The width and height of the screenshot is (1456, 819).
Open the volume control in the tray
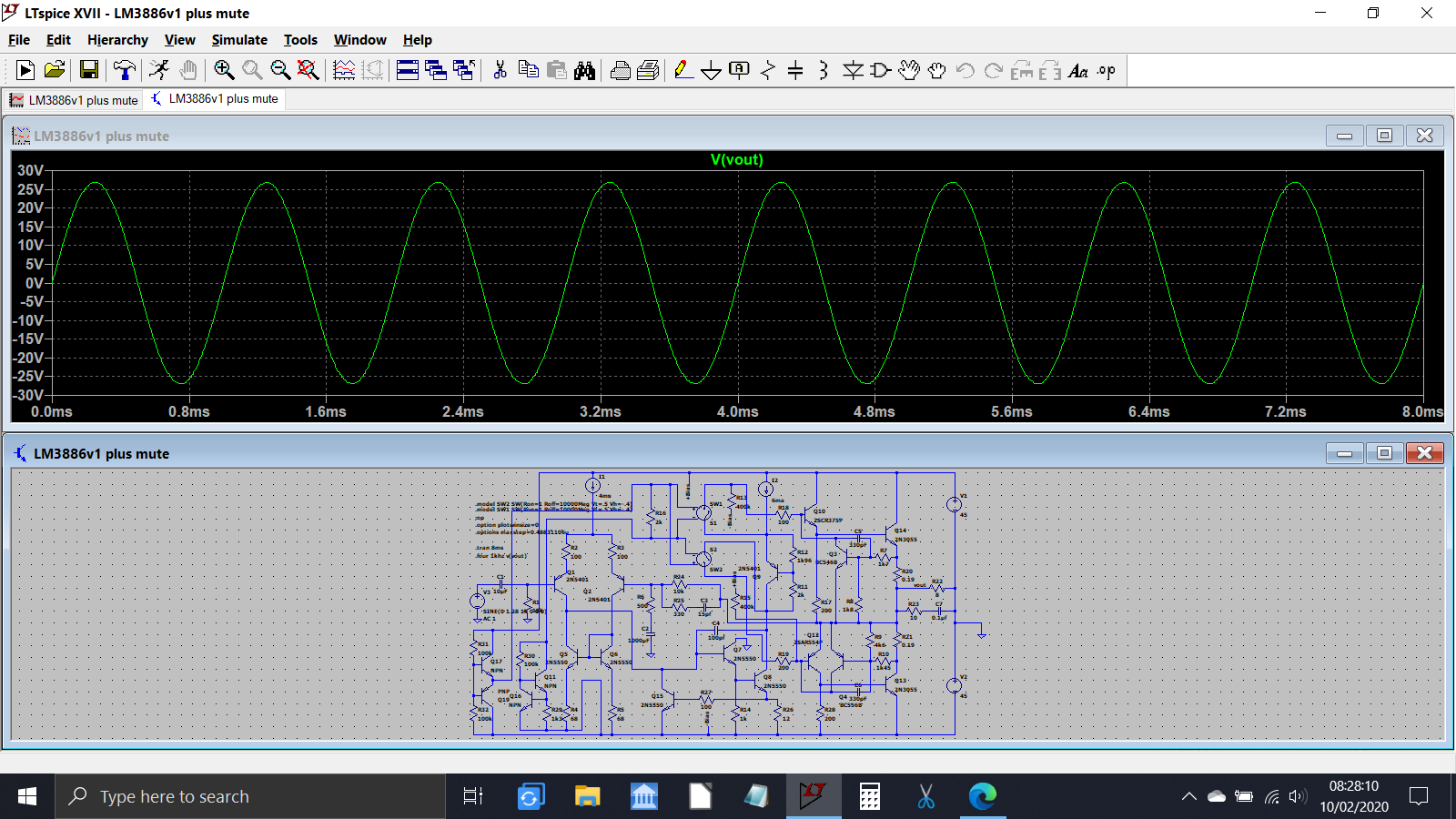tap(1298, 796)
